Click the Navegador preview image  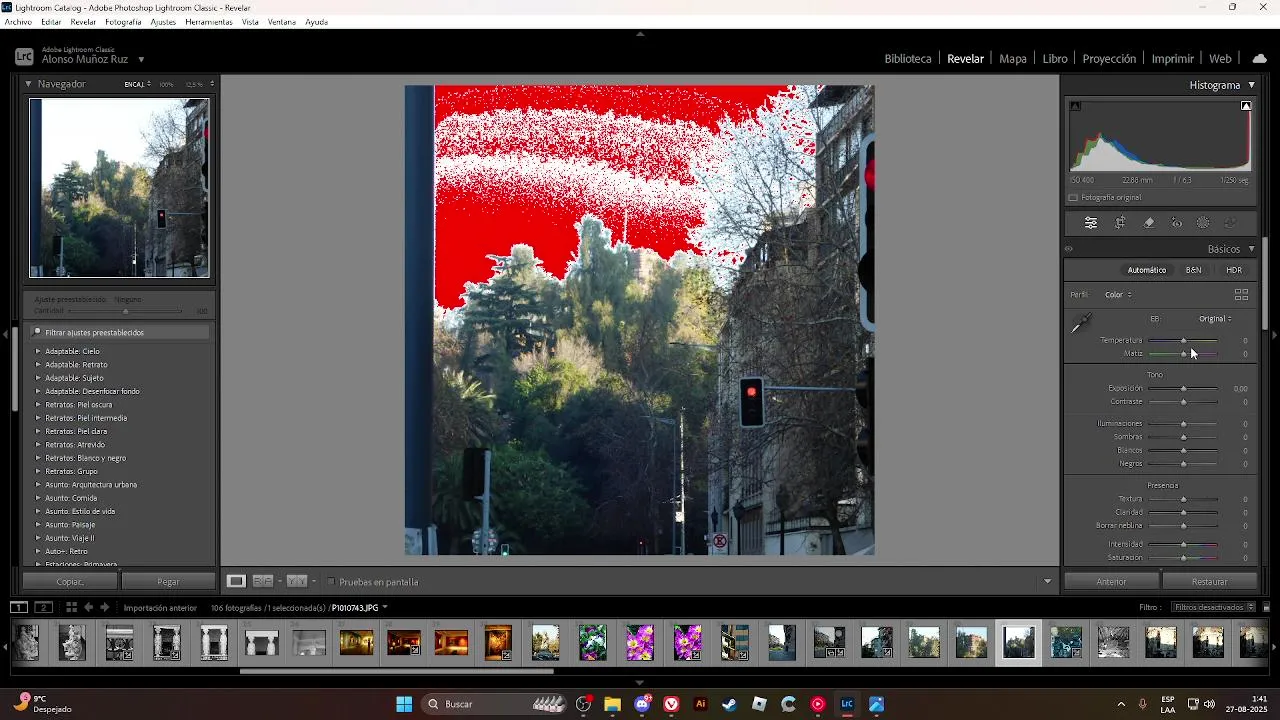click(119, 188)
